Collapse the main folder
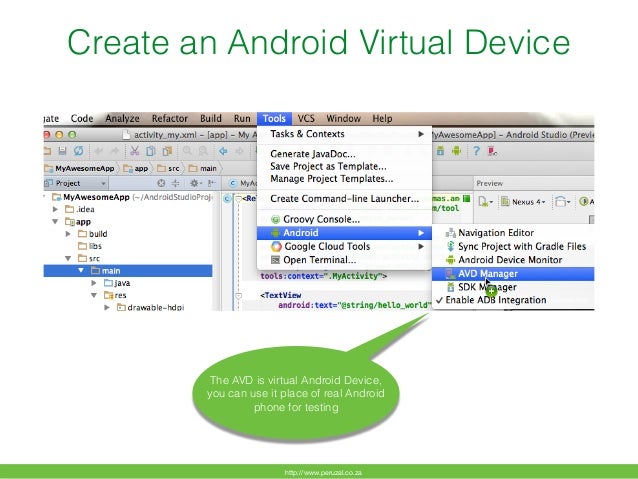Image resolution: width=638 pixels, height=479 pixels. click(x=81, y=271)
